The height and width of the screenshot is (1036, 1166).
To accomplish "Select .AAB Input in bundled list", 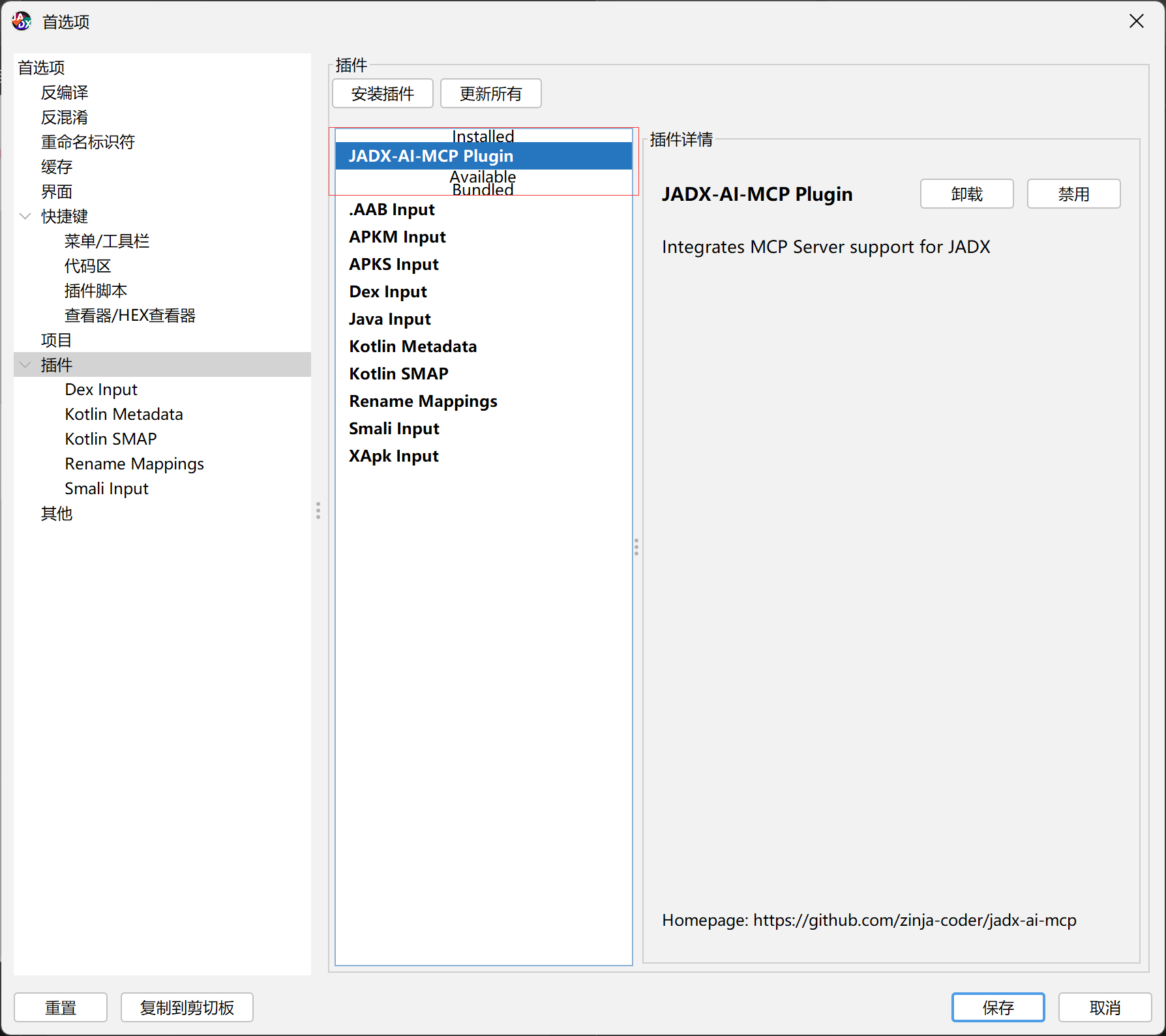I will tap(484, 209).
